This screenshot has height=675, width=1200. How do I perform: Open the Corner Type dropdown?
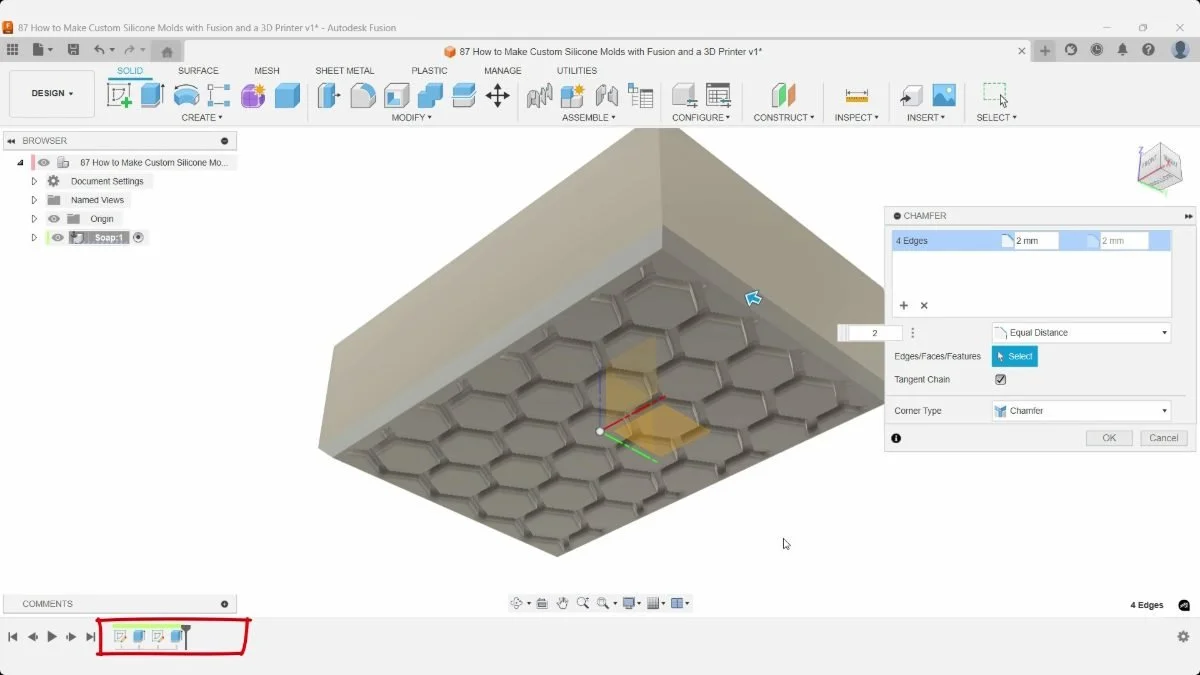1081,411
